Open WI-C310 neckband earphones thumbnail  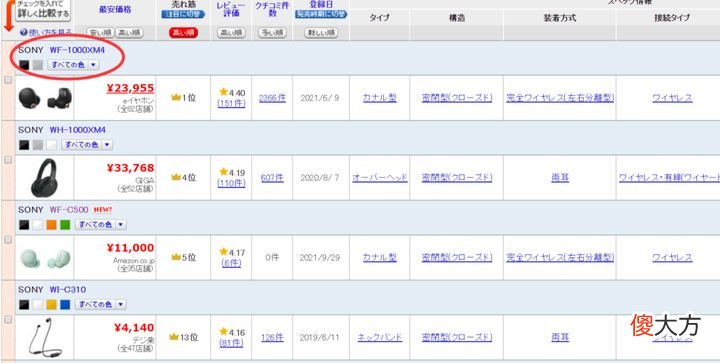pyautogui.click(x=45, y=338)
